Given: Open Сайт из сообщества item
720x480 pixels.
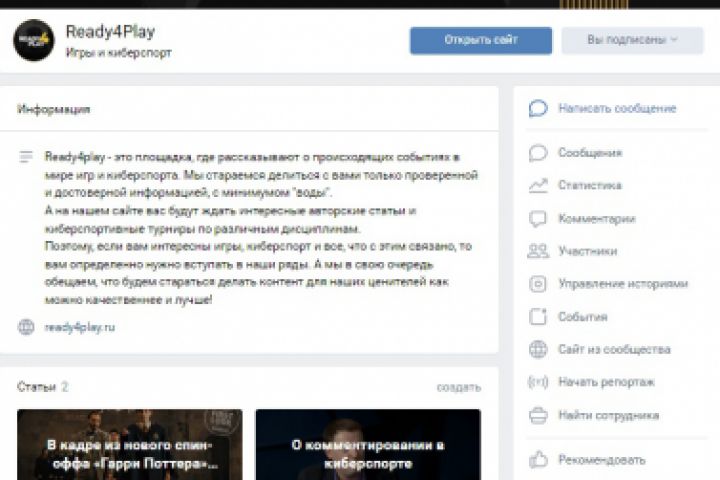Looking at the screenshot, I should pyautogui.click(x=614, y=349).
